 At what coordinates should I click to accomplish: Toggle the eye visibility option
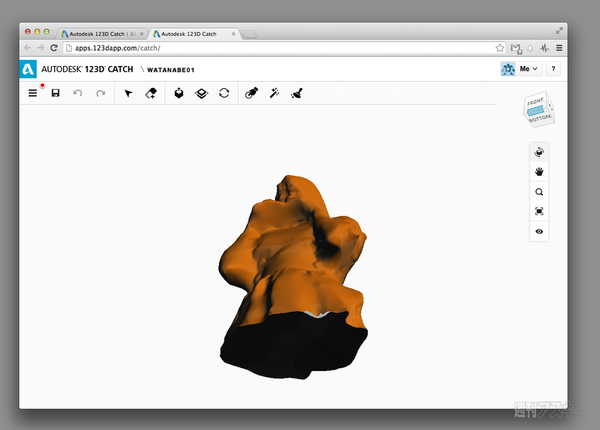[x=539, y=231]
